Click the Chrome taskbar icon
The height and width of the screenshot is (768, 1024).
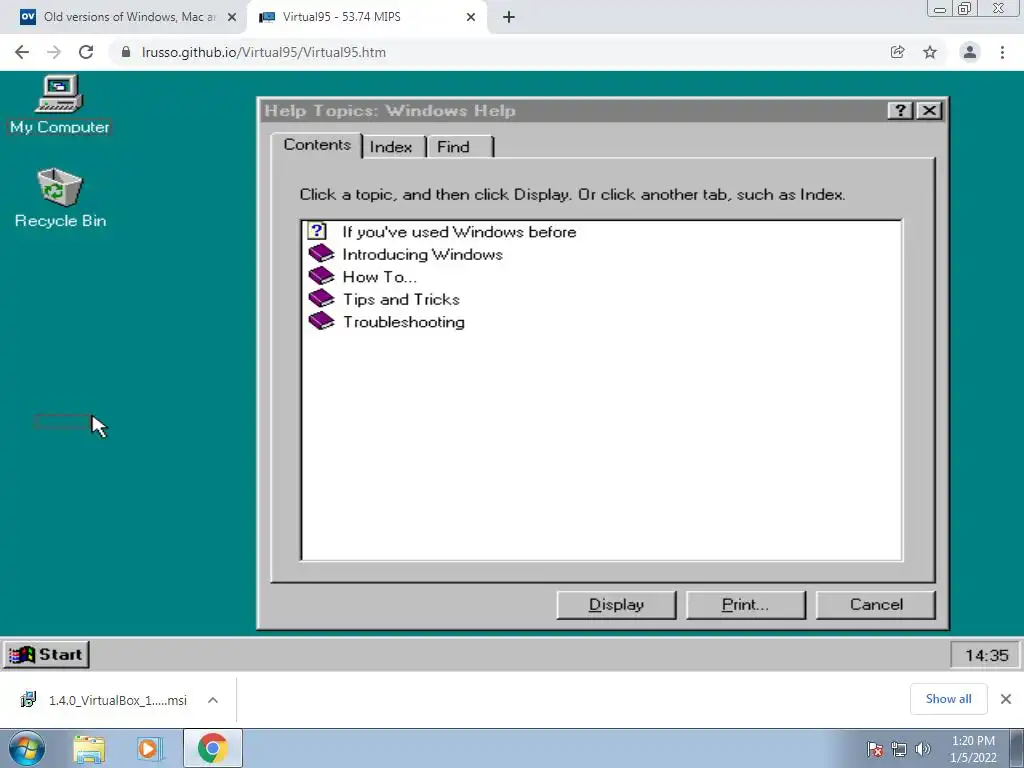(x=212, y=748)
